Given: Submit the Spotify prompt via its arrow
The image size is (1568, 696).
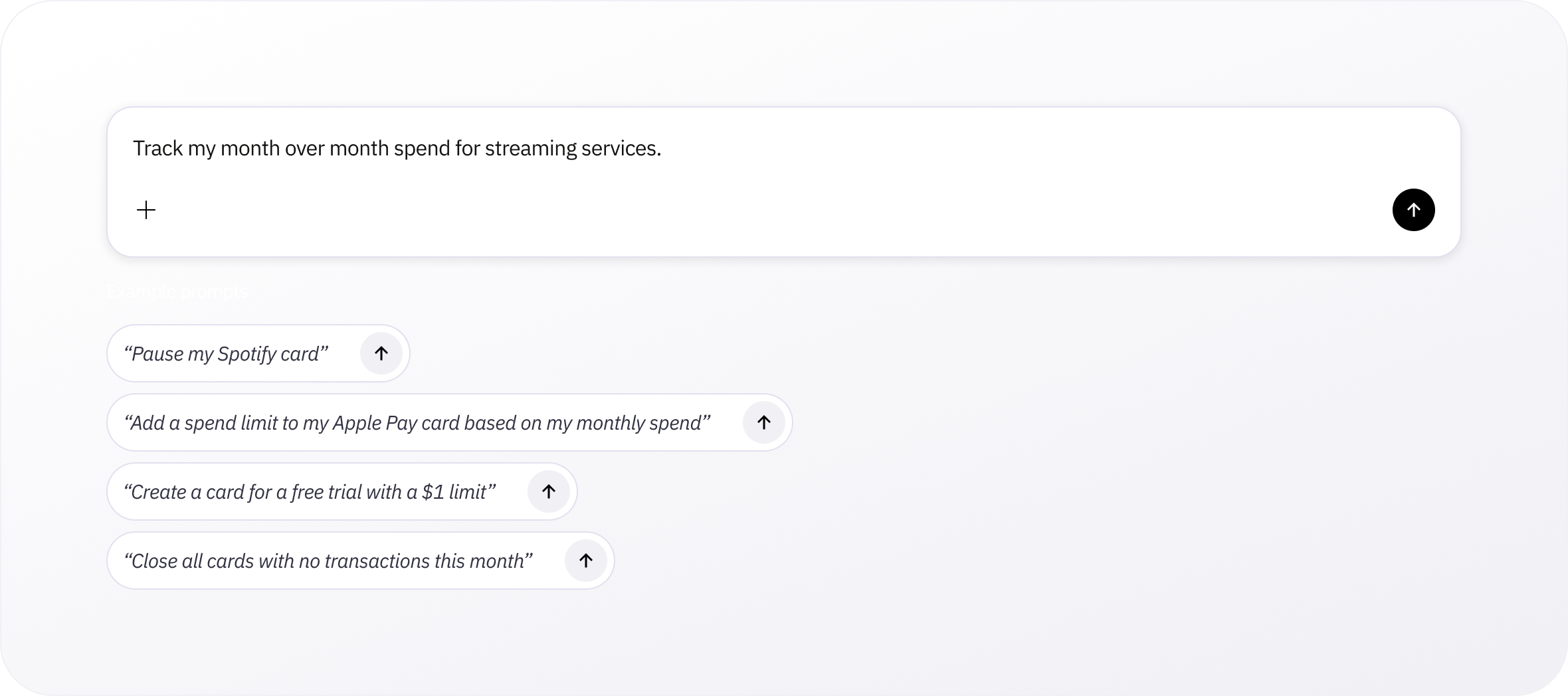Looking at the screenshot, I should (x=381, y=353).
